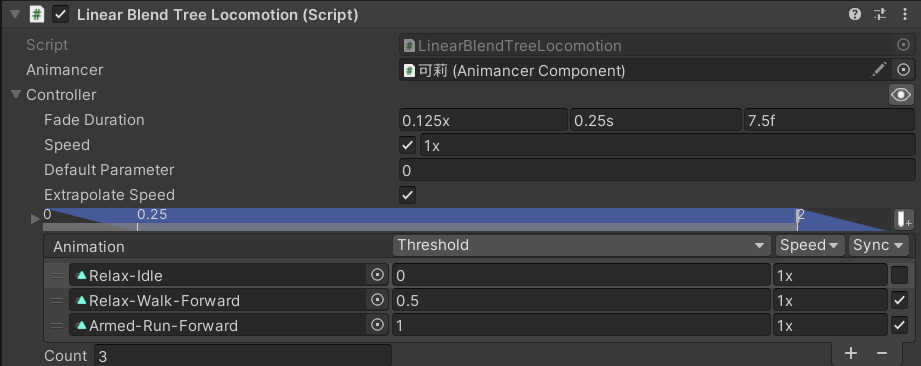The width and height of the screenshot is (921, 366).
Task: Remove an animation with minus button
Action: [882, 353]
